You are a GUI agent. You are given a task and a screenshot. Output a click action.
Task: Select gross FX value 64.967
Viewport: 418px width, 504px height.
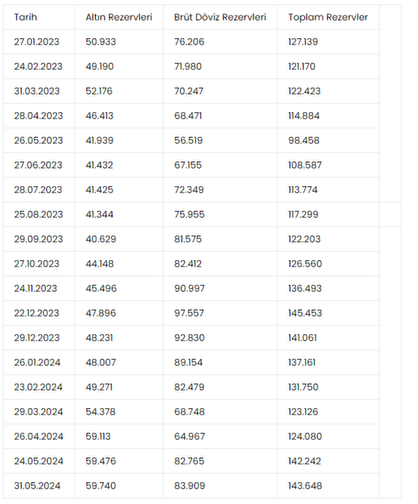(189, 436)
